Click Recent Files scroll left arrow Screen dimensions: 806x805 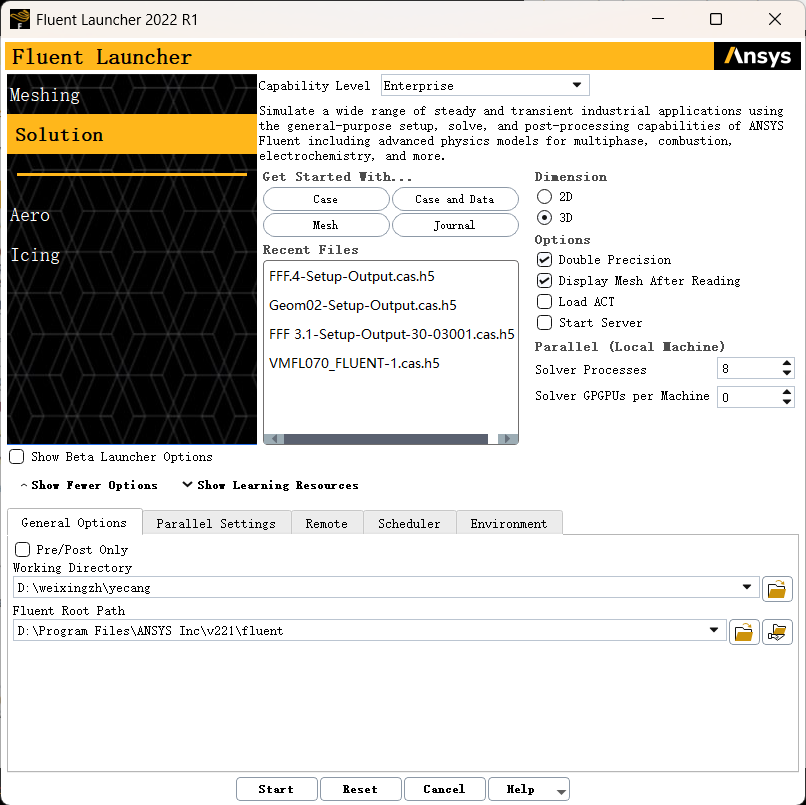[x=274, y=438]
